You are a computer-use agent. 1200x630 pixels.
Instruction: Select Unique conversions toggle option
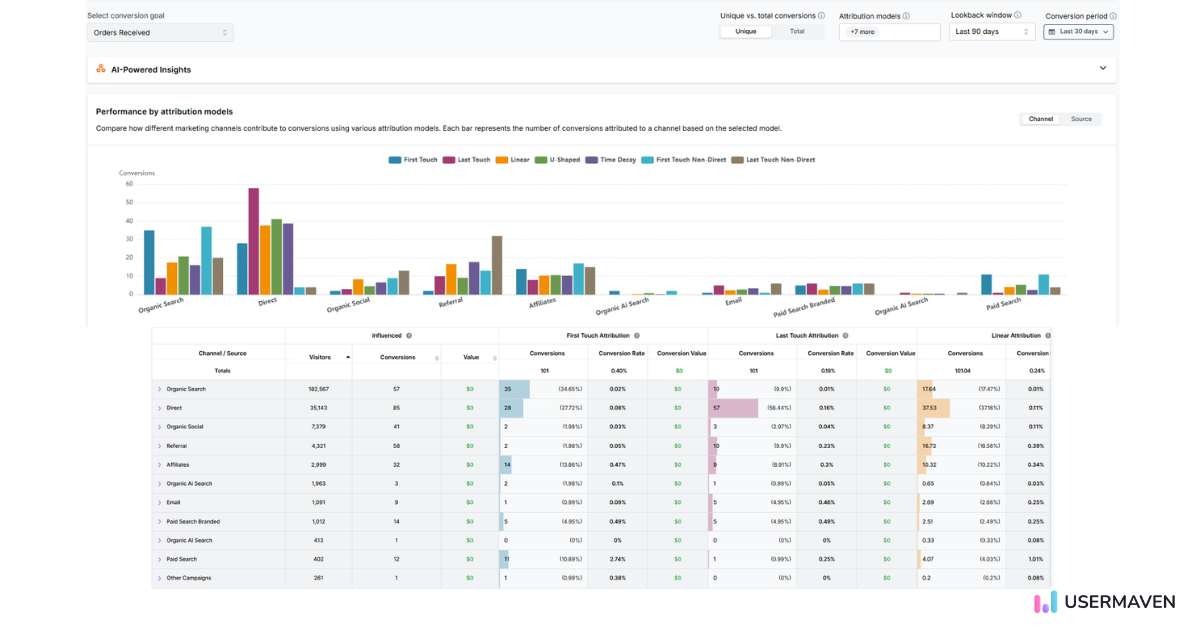click(746, 32)
